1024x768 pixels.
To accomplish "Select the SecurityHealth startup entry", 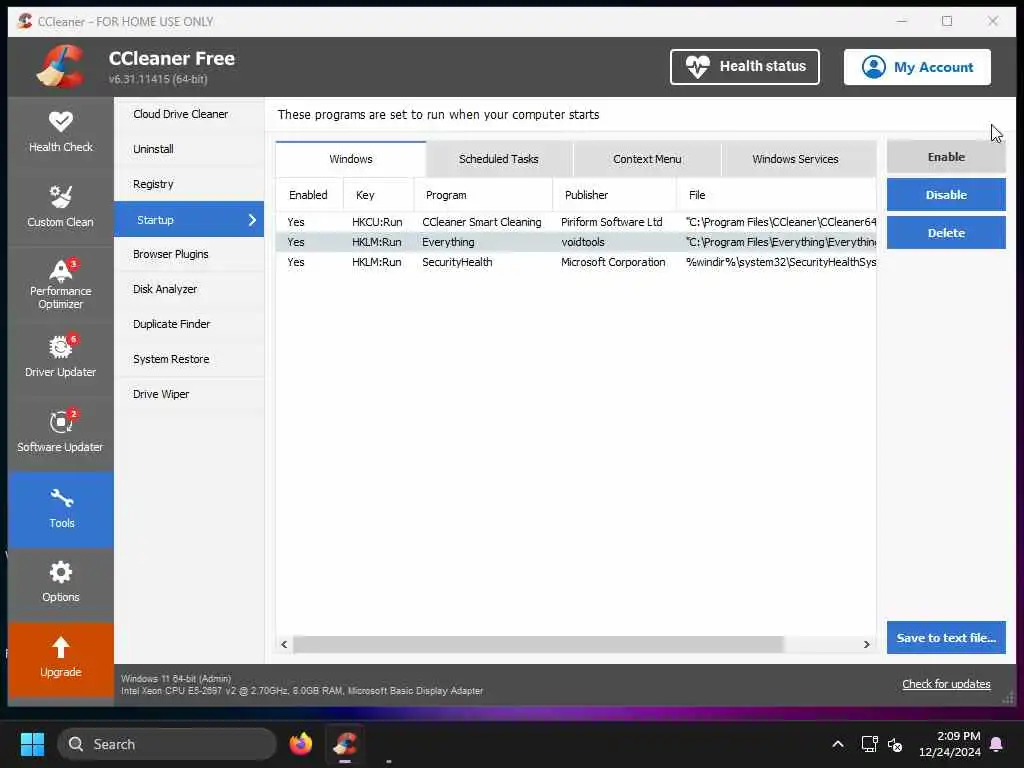I will [x=575, y=262].
